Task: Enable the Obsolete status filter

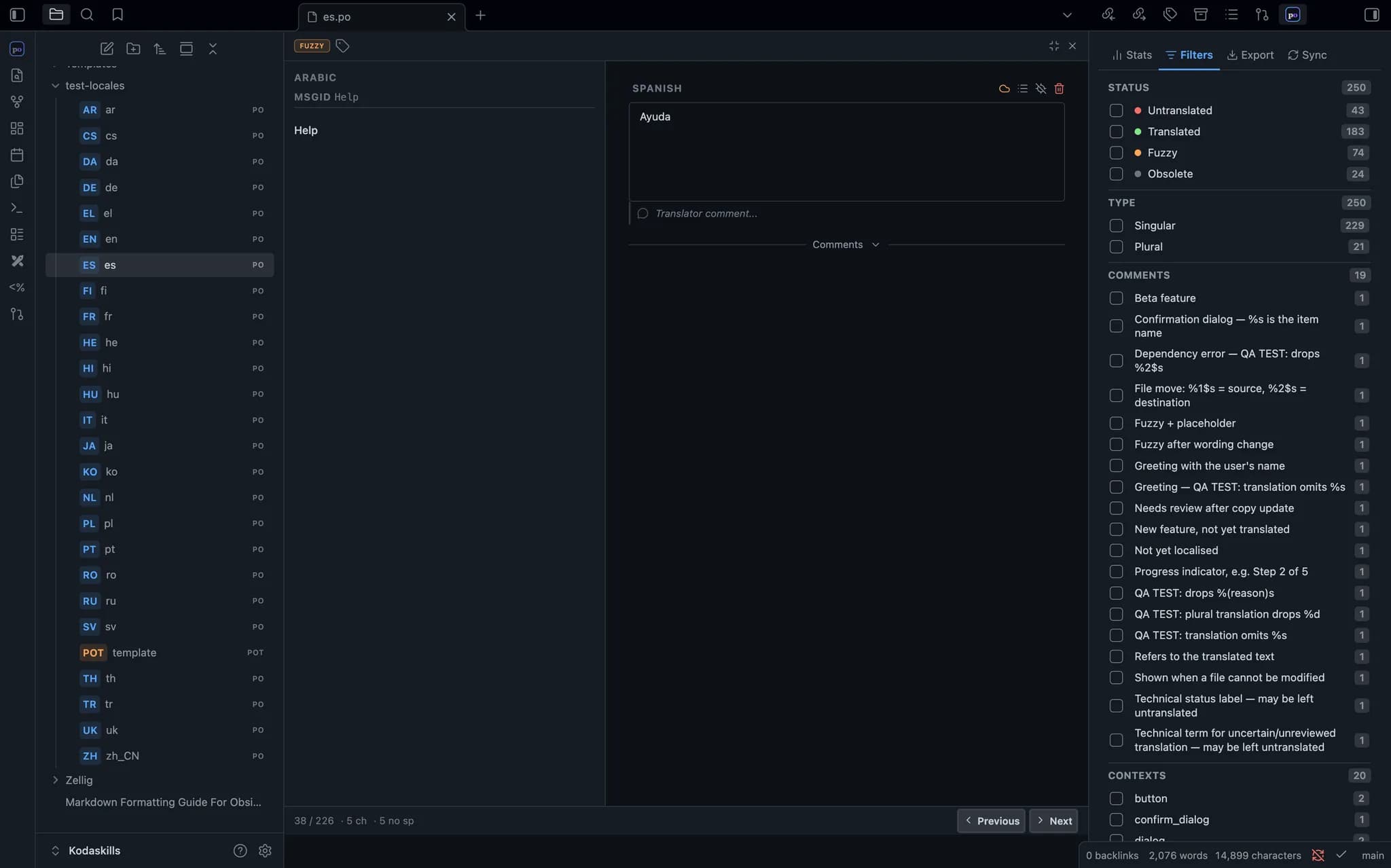Action: (x=1116, y=174)
